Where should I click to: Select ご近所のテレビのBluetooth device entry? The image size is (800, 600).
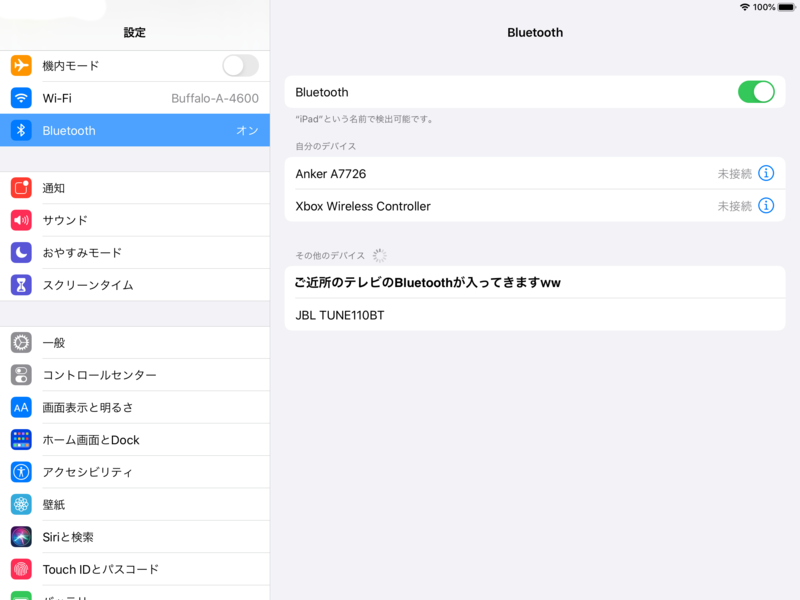(535, 282)
